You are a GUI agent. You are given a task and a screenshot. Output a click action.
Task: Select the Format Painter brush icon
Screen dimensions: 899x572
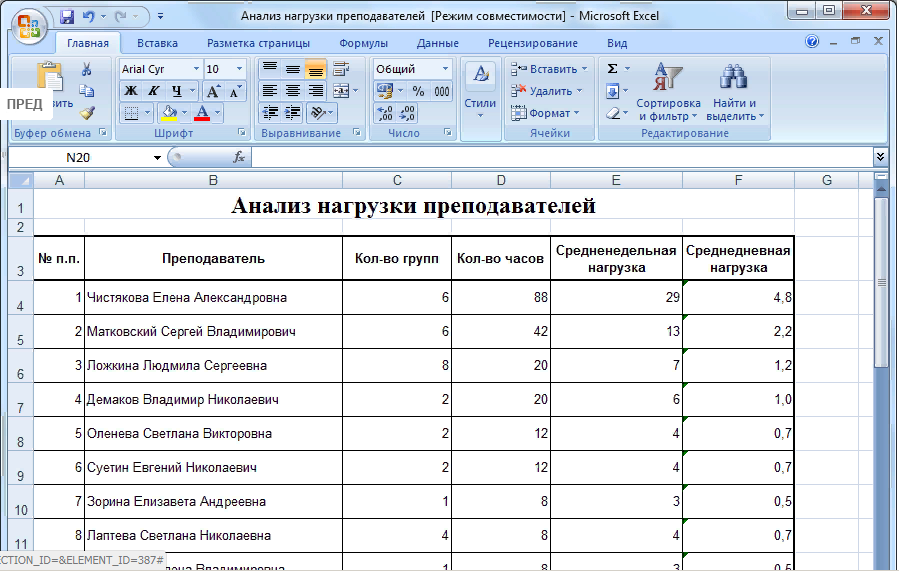(x=86, y=113)
